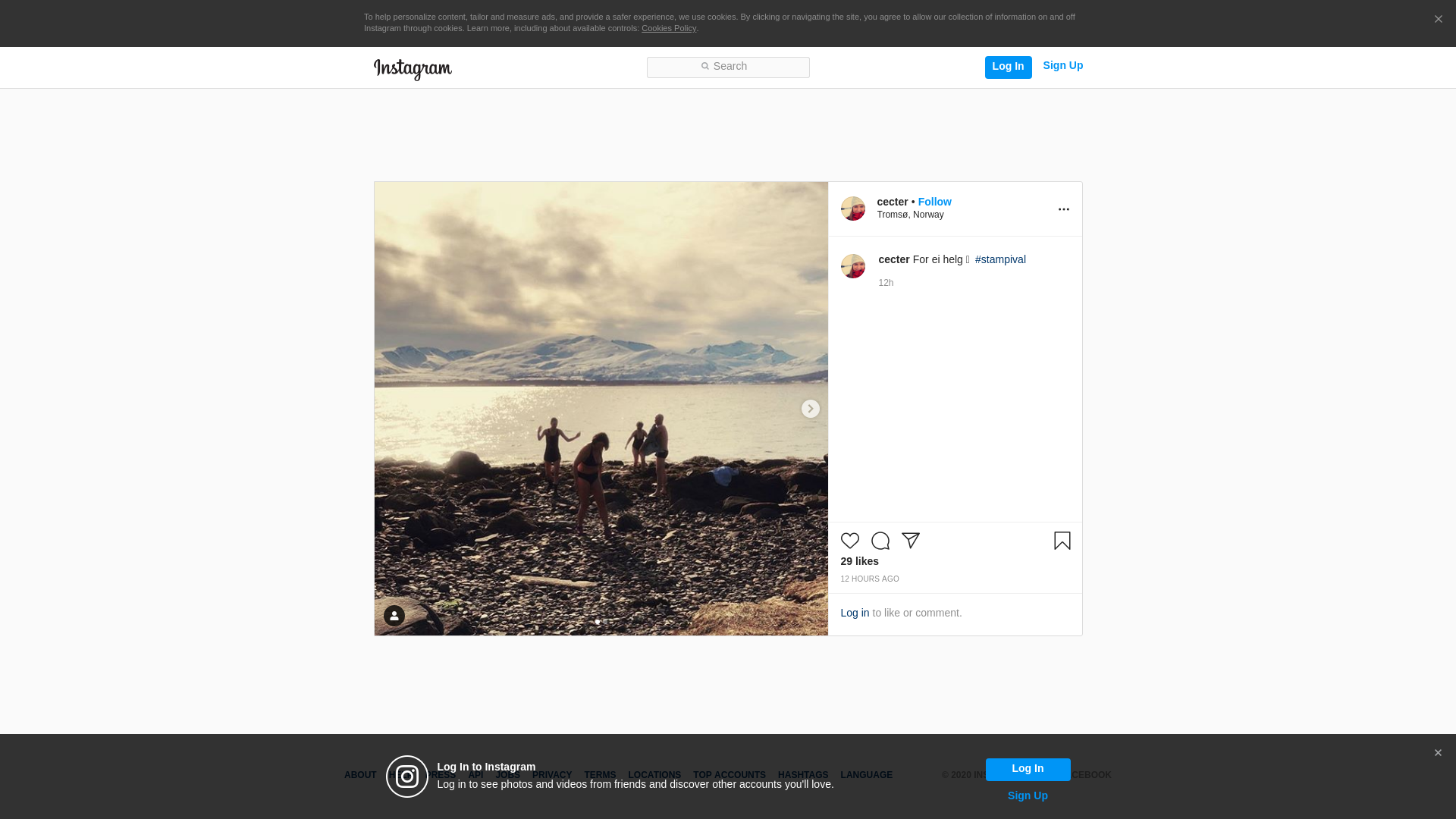The width and height of the screenshot is (1456, 819).
Task: Open the ABOUT footer link
Action: [x=360, y=775]
